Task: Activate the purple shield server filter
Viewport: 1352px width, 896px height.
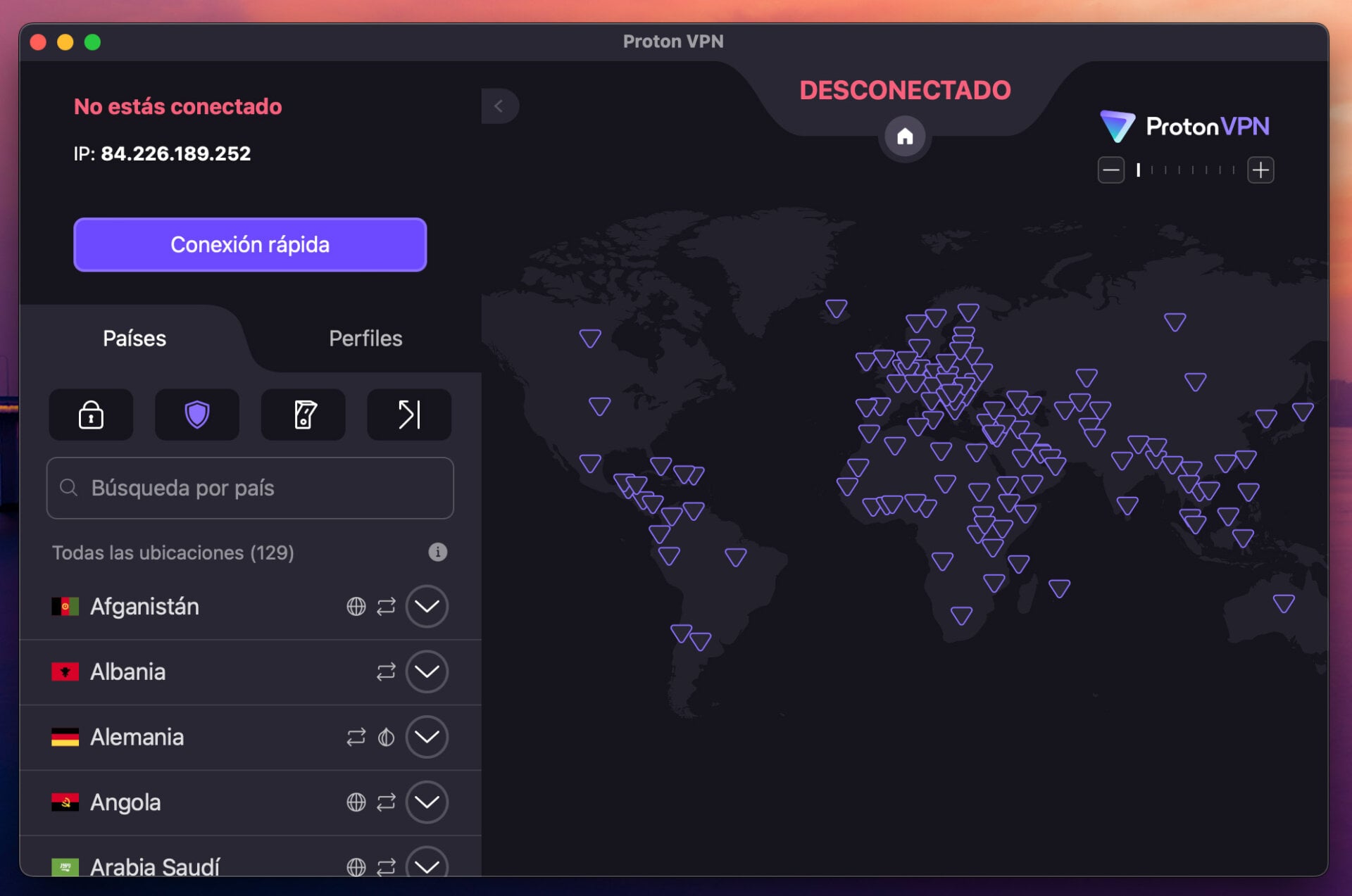Action: (197, 415)
